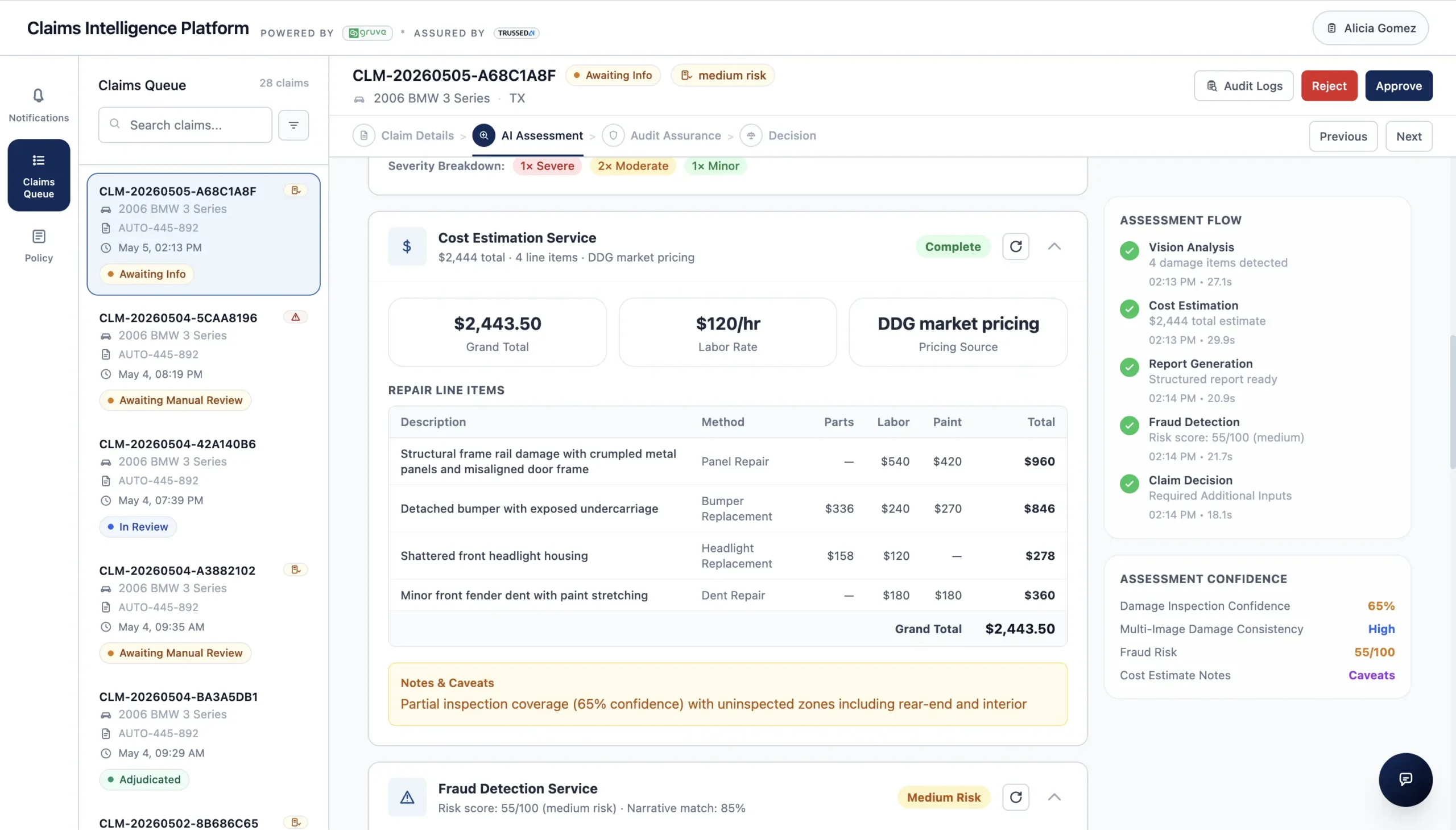Open the Notifications bell icon
Screen dimensions: 1456x830
click(38, 95)
